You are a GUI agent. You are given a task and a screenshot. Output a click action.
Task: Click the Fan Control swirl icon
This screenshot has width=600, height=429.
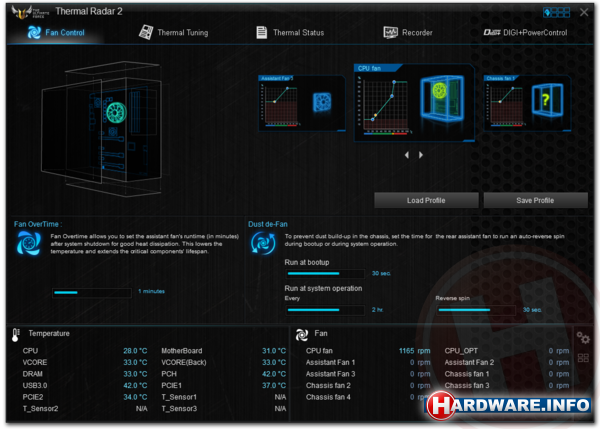(x=34, y=33)
